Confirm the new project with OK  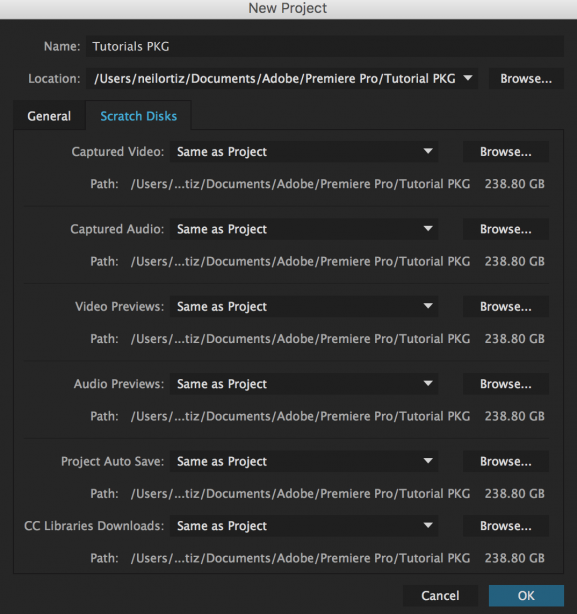click(526, 596)
